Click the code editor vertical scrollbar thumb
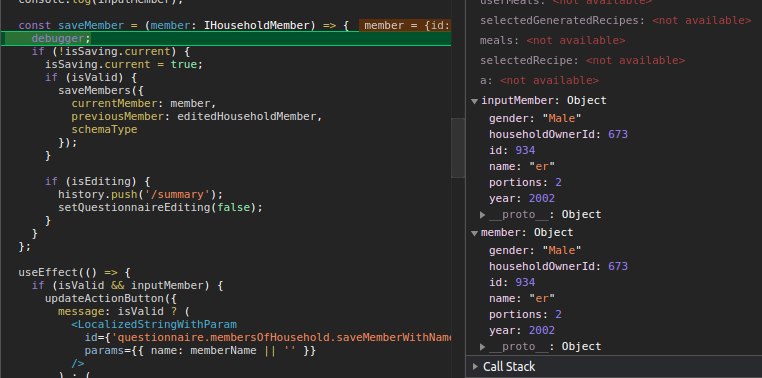Viewport: 762px width, 378px height. coord(458,148)
